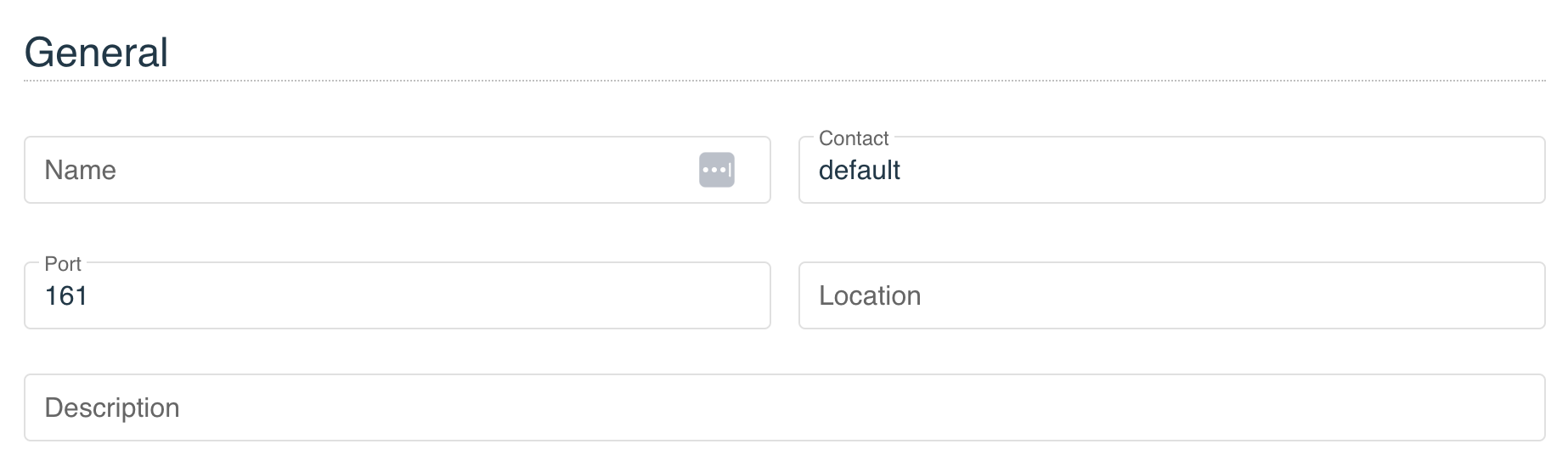Click the Location text field
Viewport: 1568px width, 472px height.
(1171, 295)
